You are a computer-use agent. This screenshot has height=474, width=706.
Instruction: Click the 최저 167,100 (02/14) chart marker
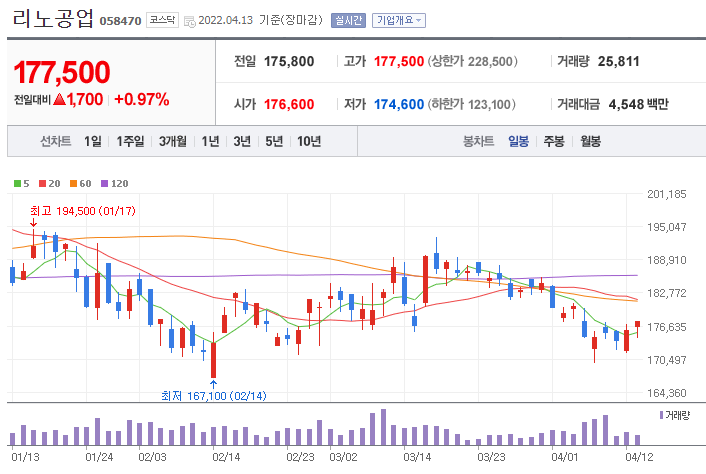(214, 396)
